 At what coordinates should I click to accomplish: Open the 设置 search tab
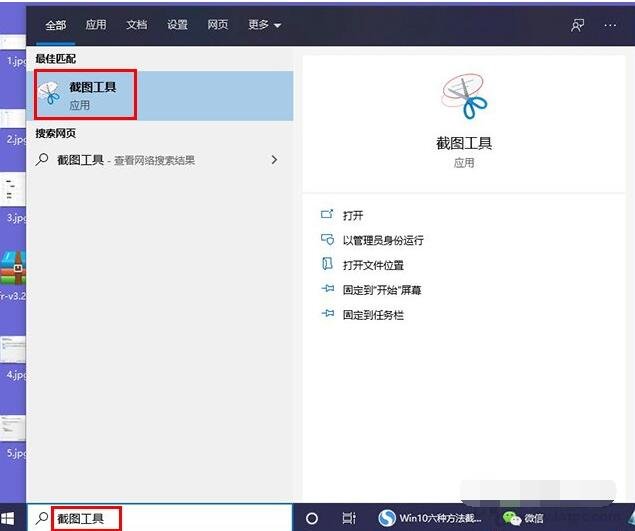click(x=177, y=25)
